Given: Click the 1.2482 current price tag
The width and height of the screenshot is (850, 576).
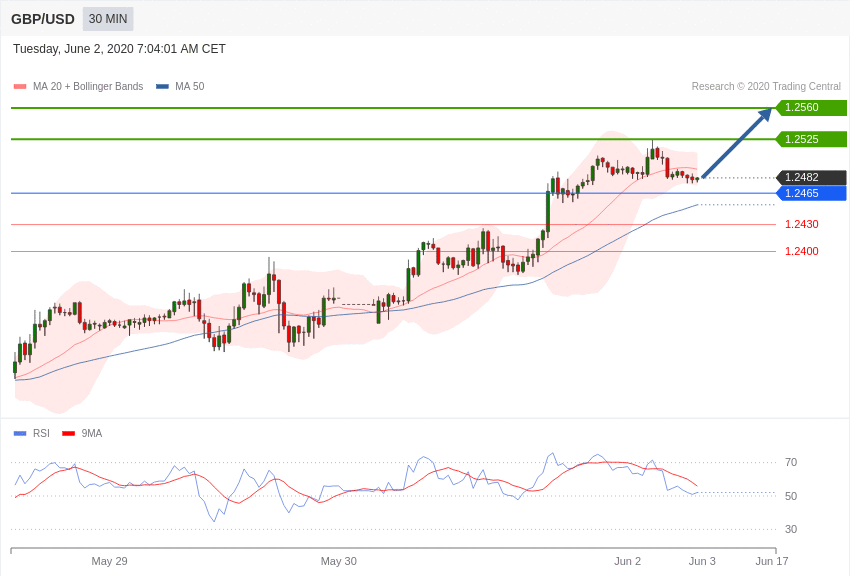Looking at the screenshot, I should coord(811,177).
